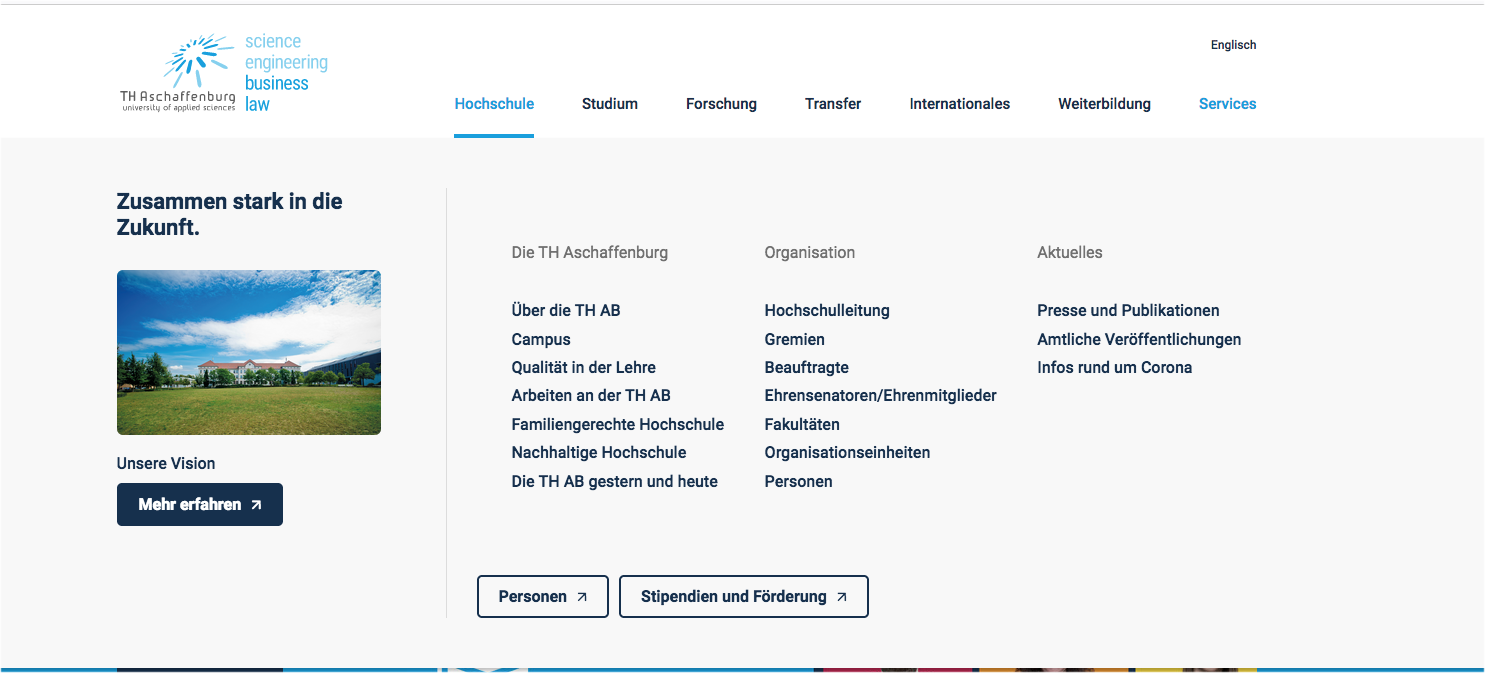Click the arrow icon in Personen button

(582, 596)
